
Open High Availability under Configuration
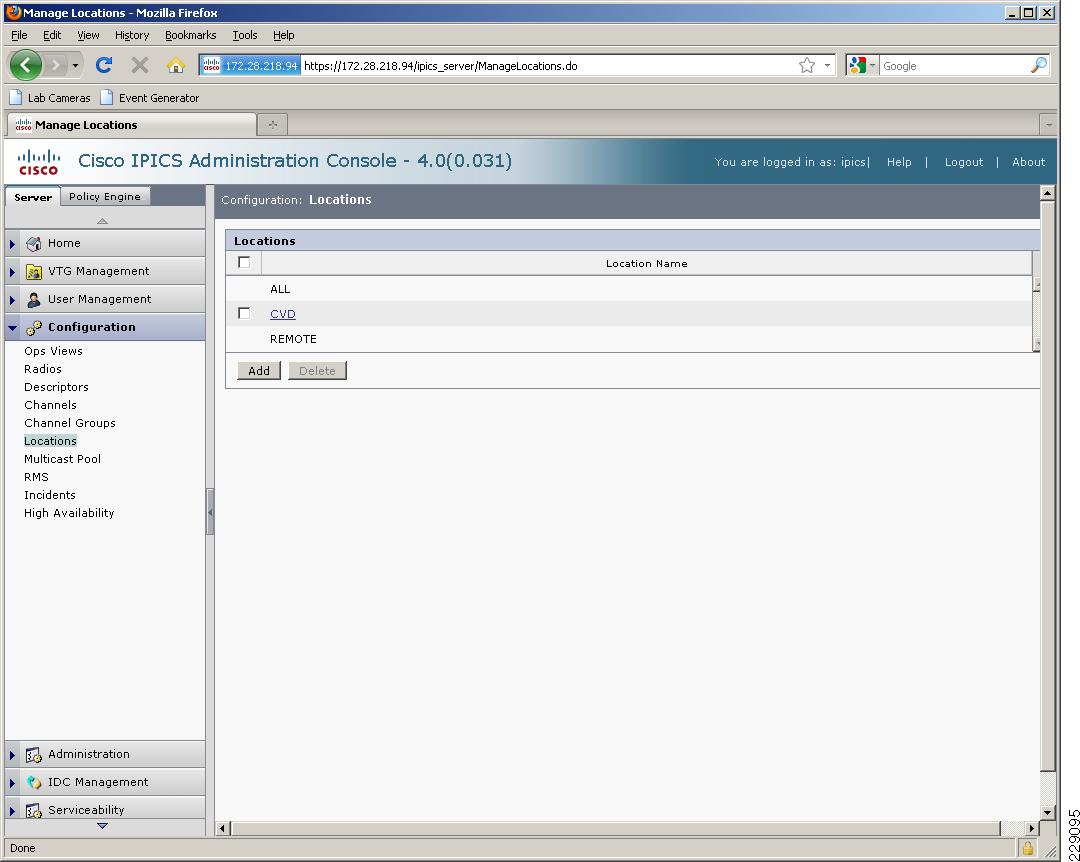coord(69,513)
